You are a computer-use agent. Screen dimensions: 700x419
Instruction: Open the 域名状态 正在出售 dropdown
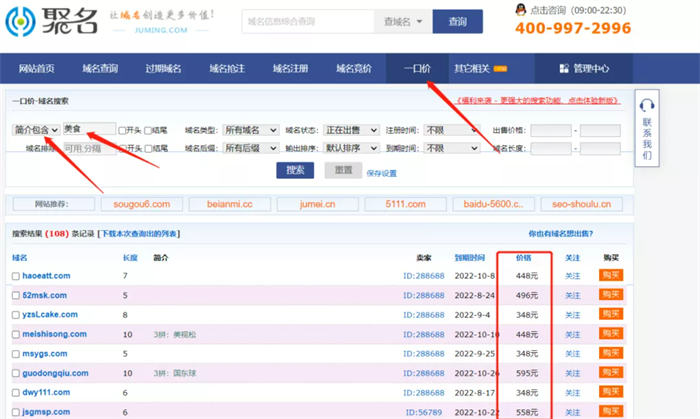click(350, 130)
